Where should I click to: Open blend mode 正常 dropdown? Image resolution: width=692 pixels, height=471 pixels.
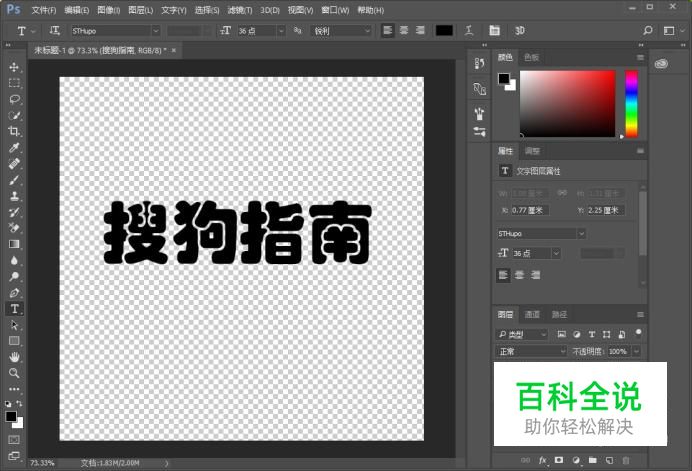click(x=531, y=351)
